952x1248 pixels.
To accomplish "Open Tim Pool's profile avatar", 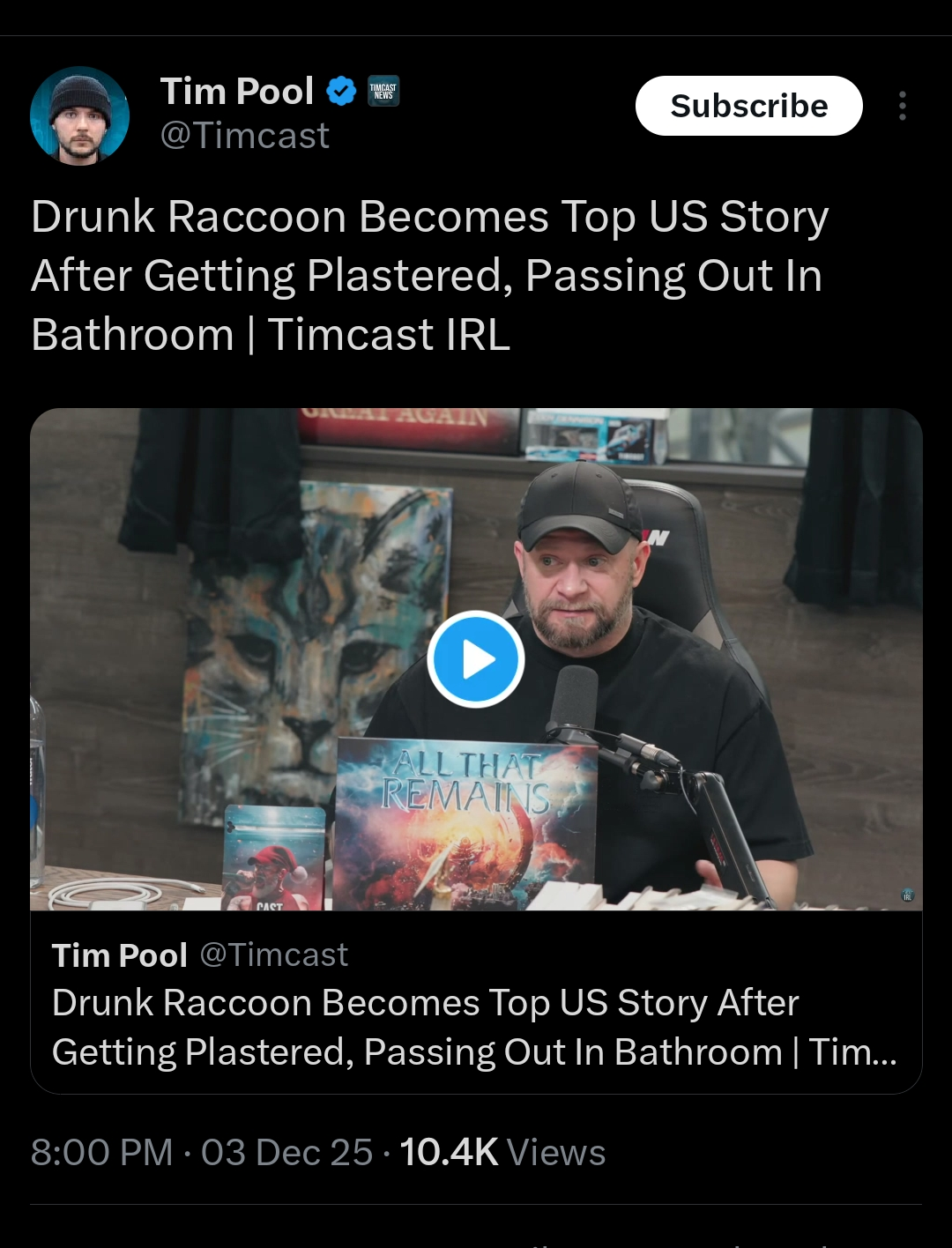I will 79,115.
